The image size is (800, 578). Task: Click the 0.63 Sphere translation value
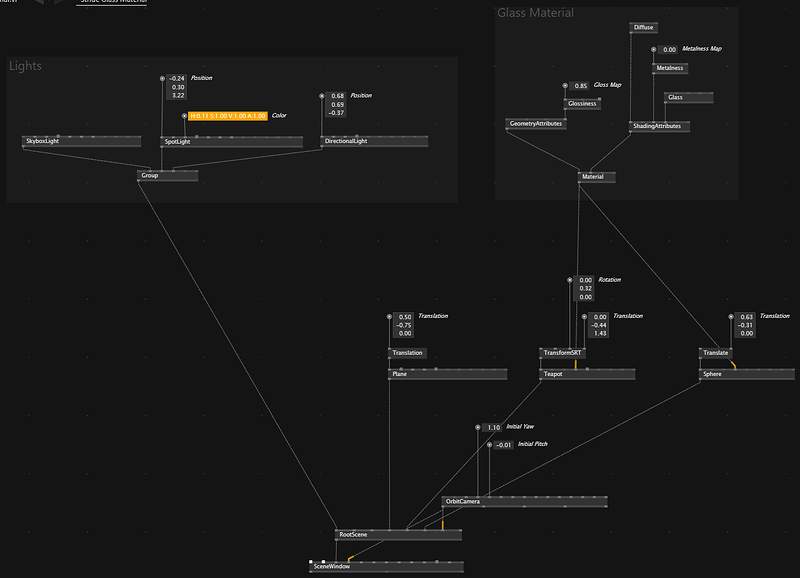[x=745, y=317]
